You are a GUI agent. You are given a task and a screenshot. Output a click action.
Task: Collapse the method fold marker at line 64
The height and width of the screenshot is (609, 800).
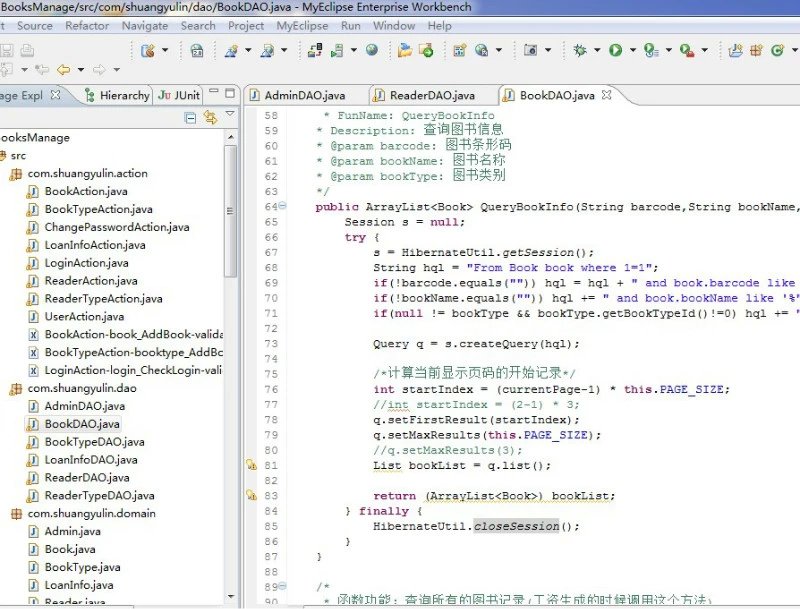(x=282, y=206)
